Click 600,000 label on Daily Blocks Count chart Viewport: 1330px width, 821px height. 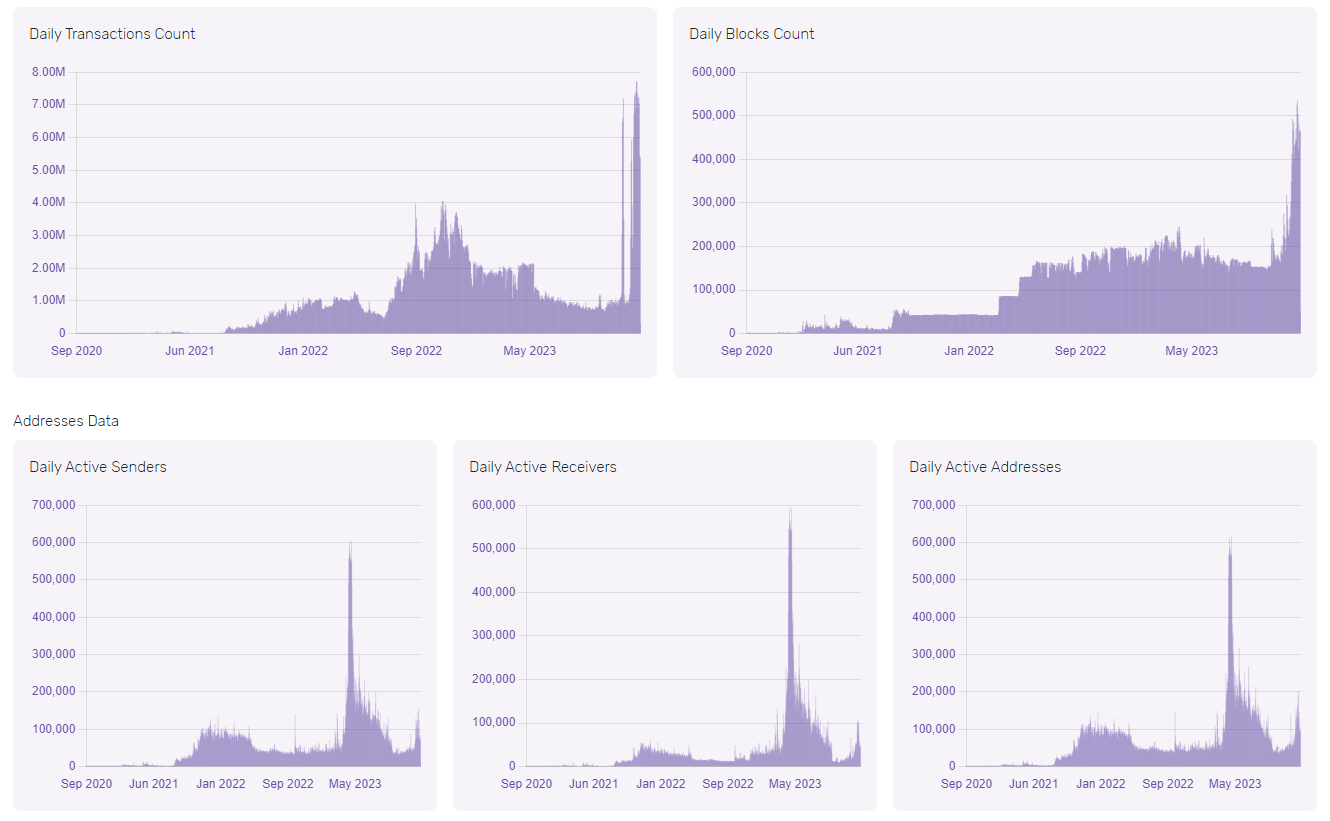coord(713,72)
